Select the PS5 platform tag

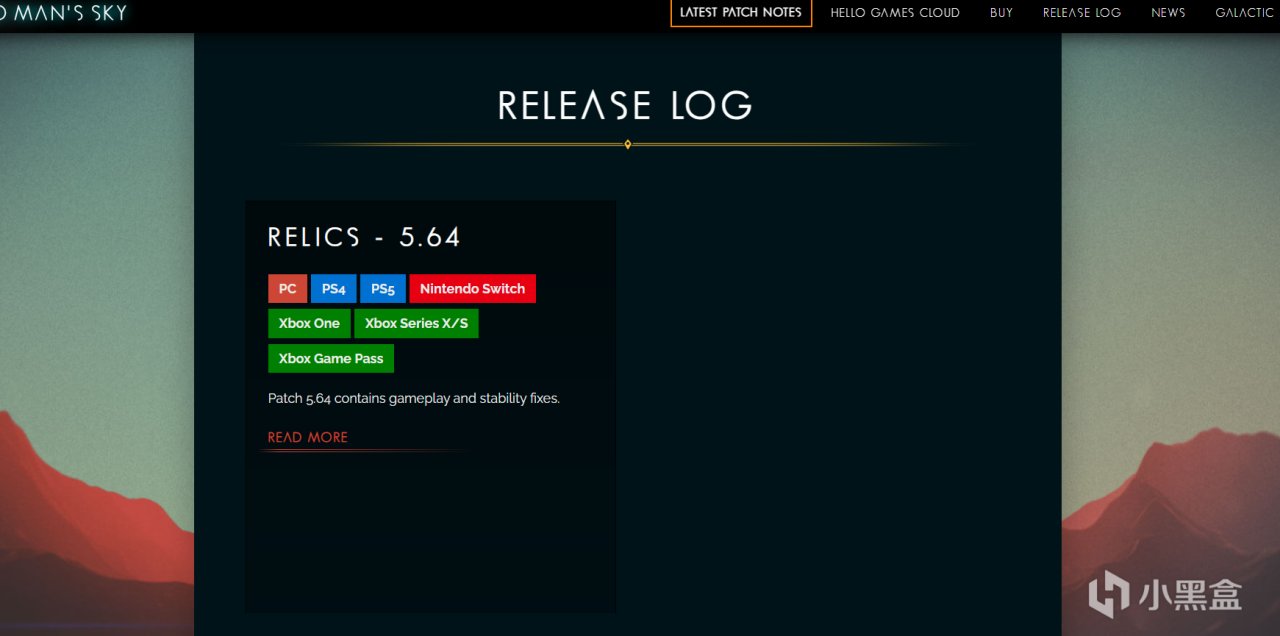383,289
